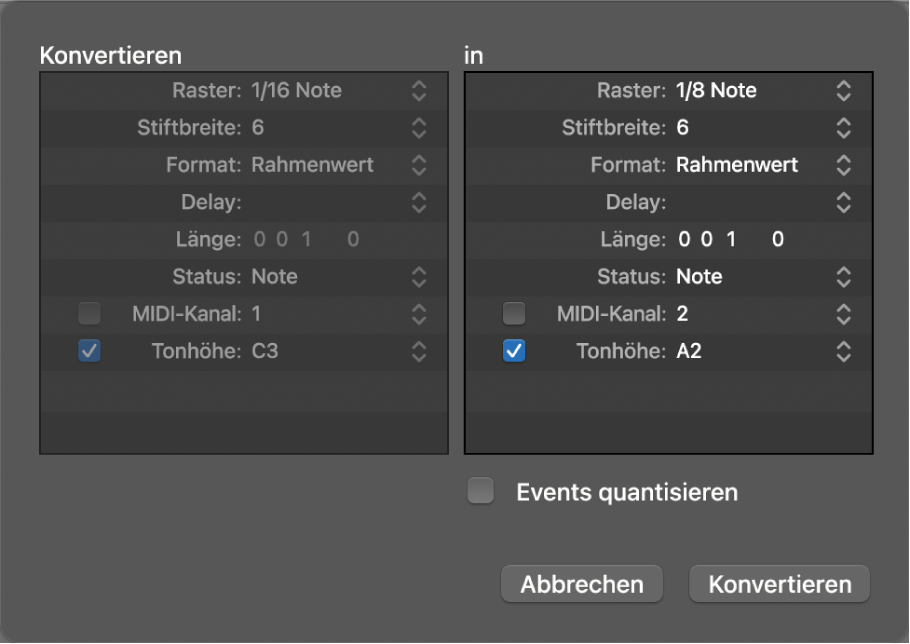This screenshot has height=644, width=910.
Task: Enable the Events quantisieren checkbox
Action: click(x=481, y=491)
